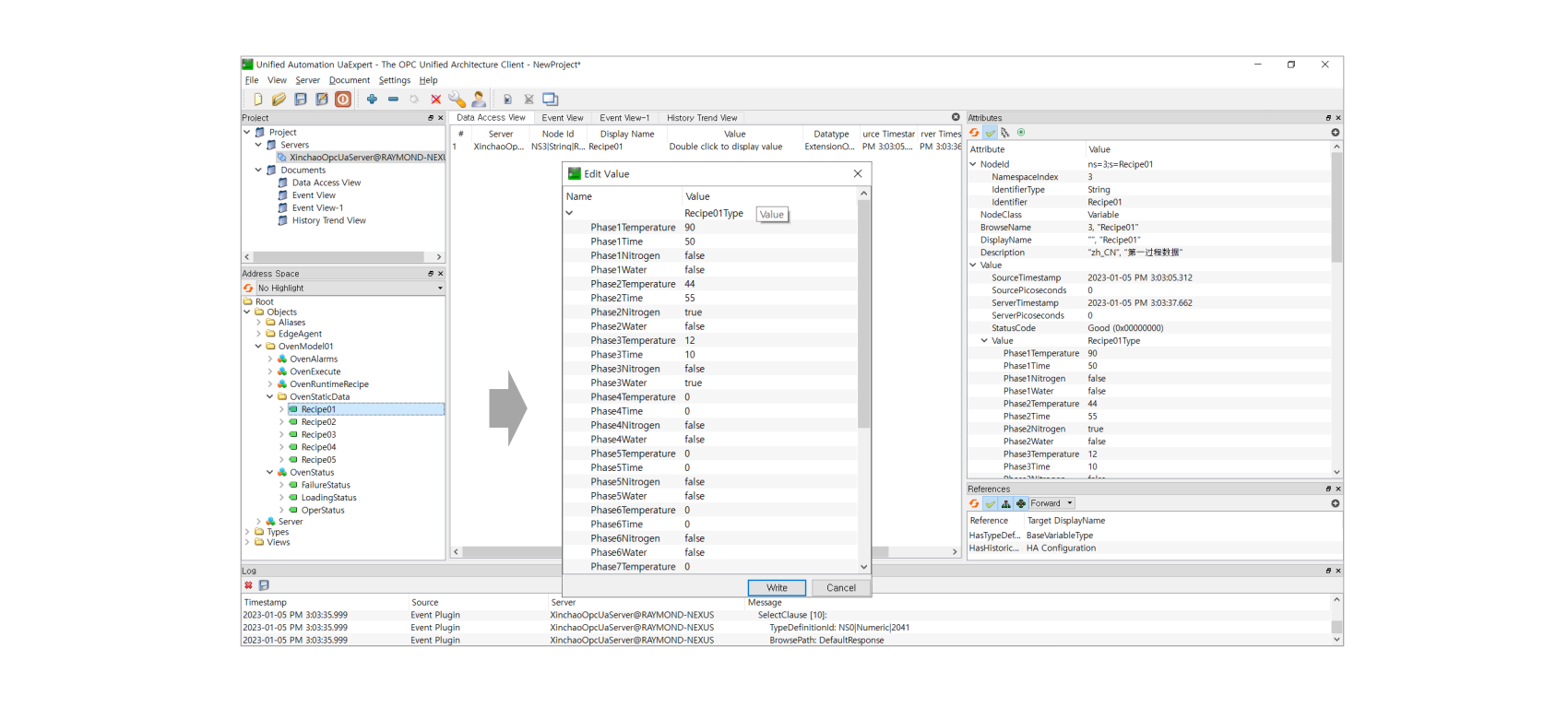1568x719 pixels.
Task: Click the blue plus add server icon
Action: click(x=372, y=100)
